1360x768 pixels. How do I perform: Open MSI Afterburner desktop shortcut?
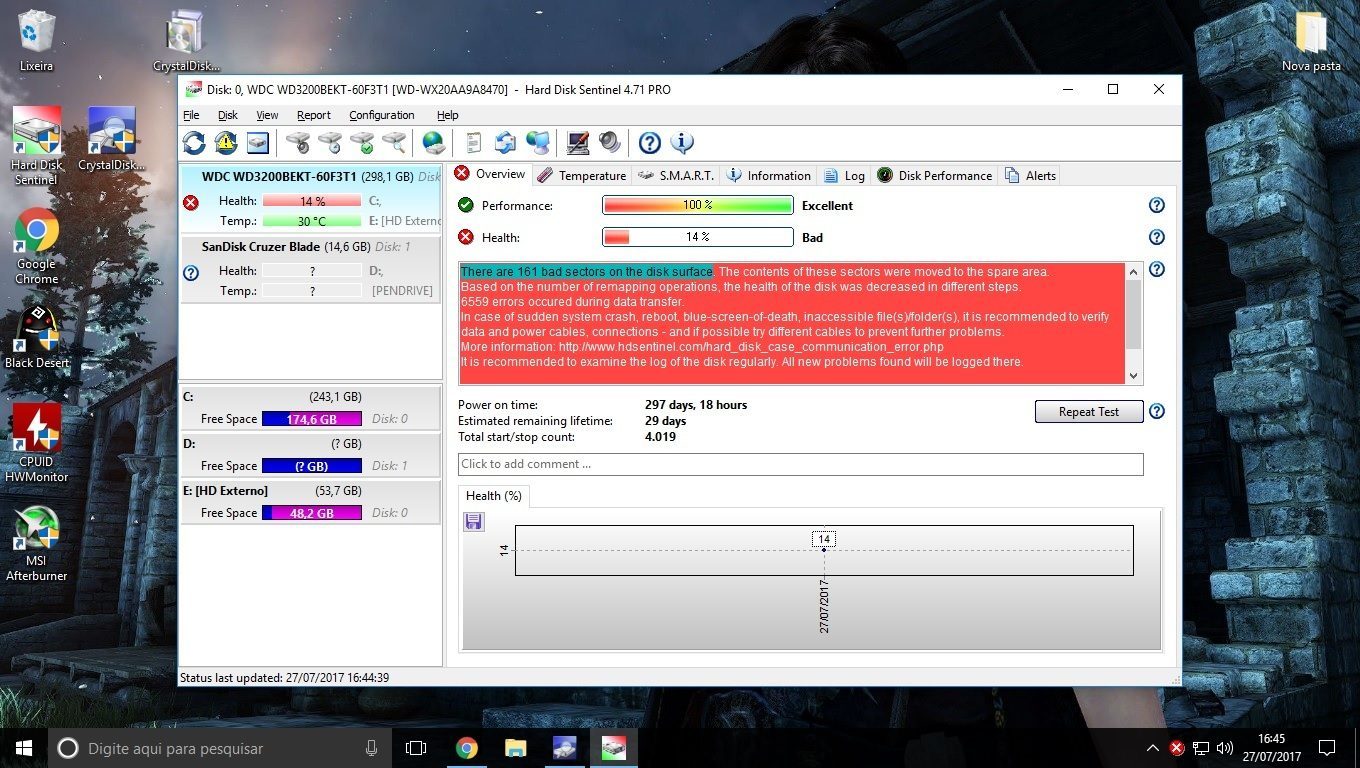coord(37,545)
